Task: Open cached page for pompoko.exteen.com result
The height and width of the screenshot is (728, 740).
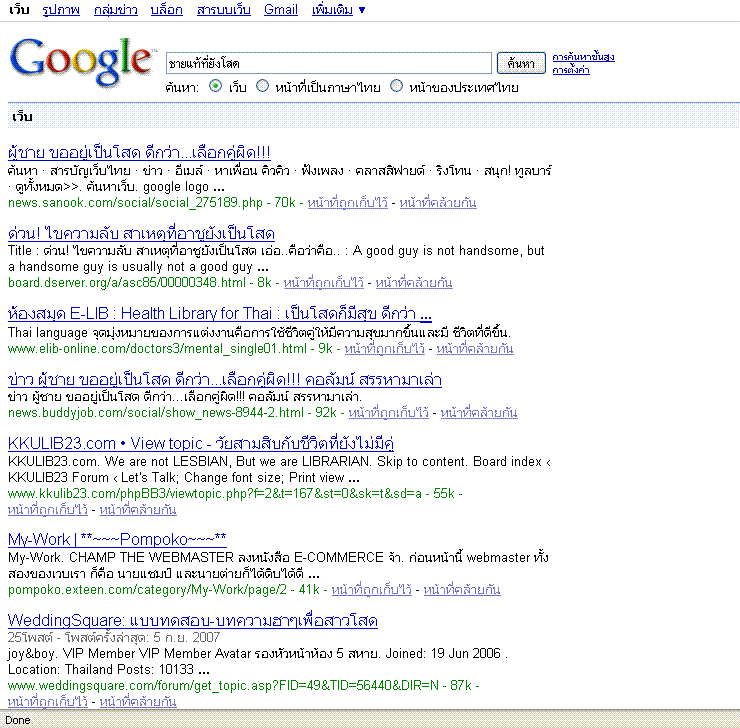Action: click(x=371, y=590)
